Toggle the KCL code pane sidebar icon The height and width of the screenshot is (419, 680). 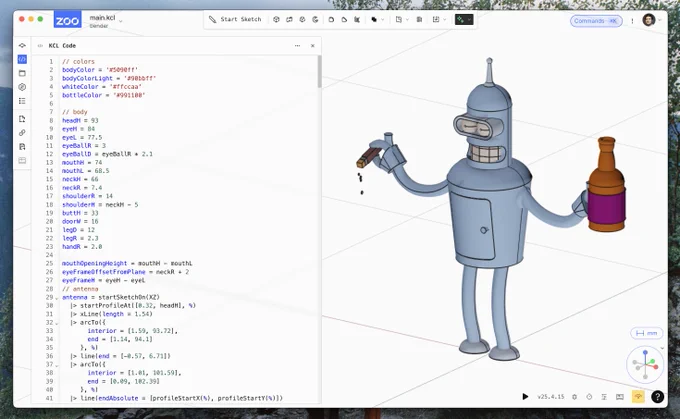[22, 59]
